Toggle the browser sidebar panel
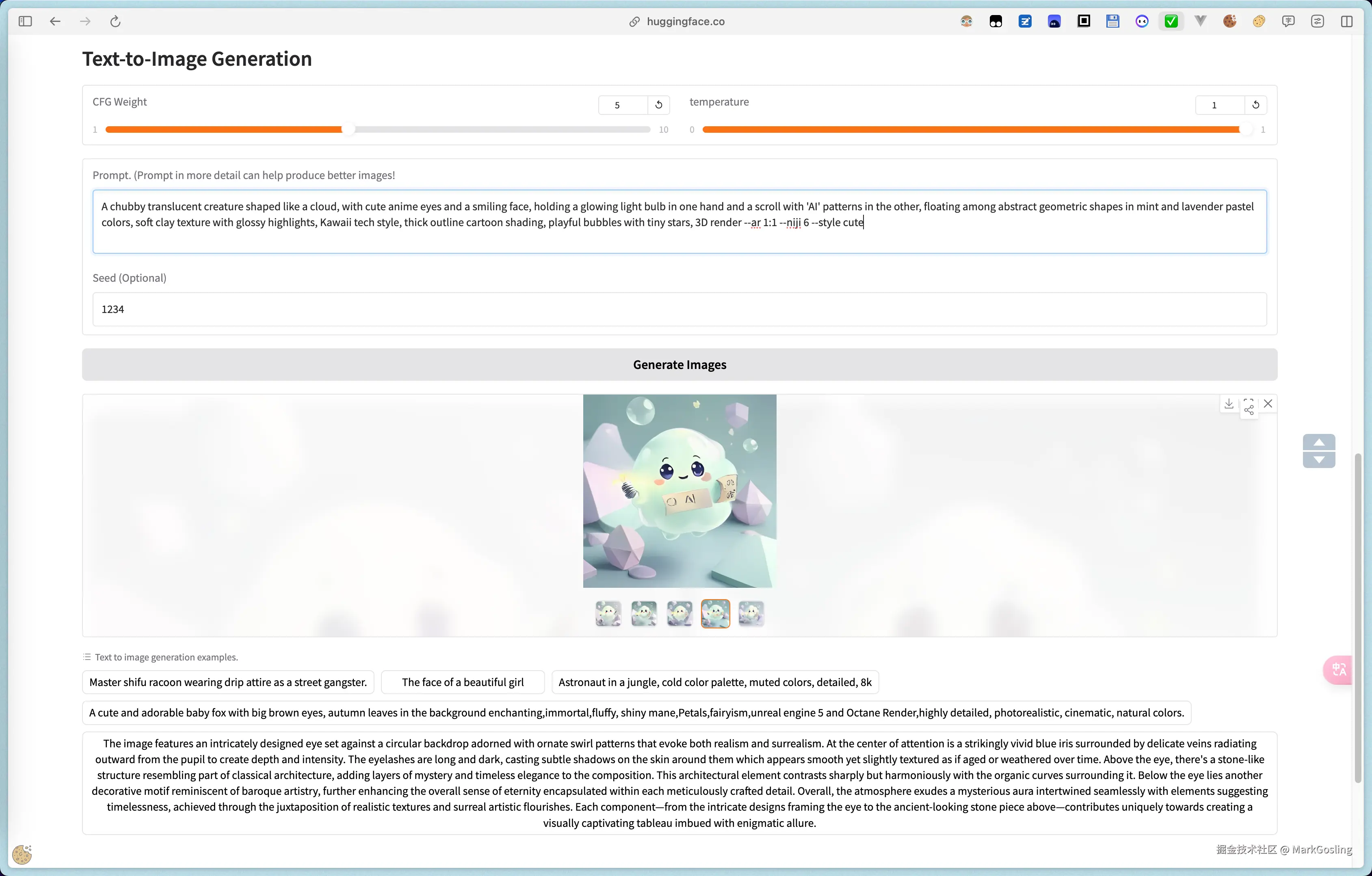The image size is (1372, 876). pos(25,21)
